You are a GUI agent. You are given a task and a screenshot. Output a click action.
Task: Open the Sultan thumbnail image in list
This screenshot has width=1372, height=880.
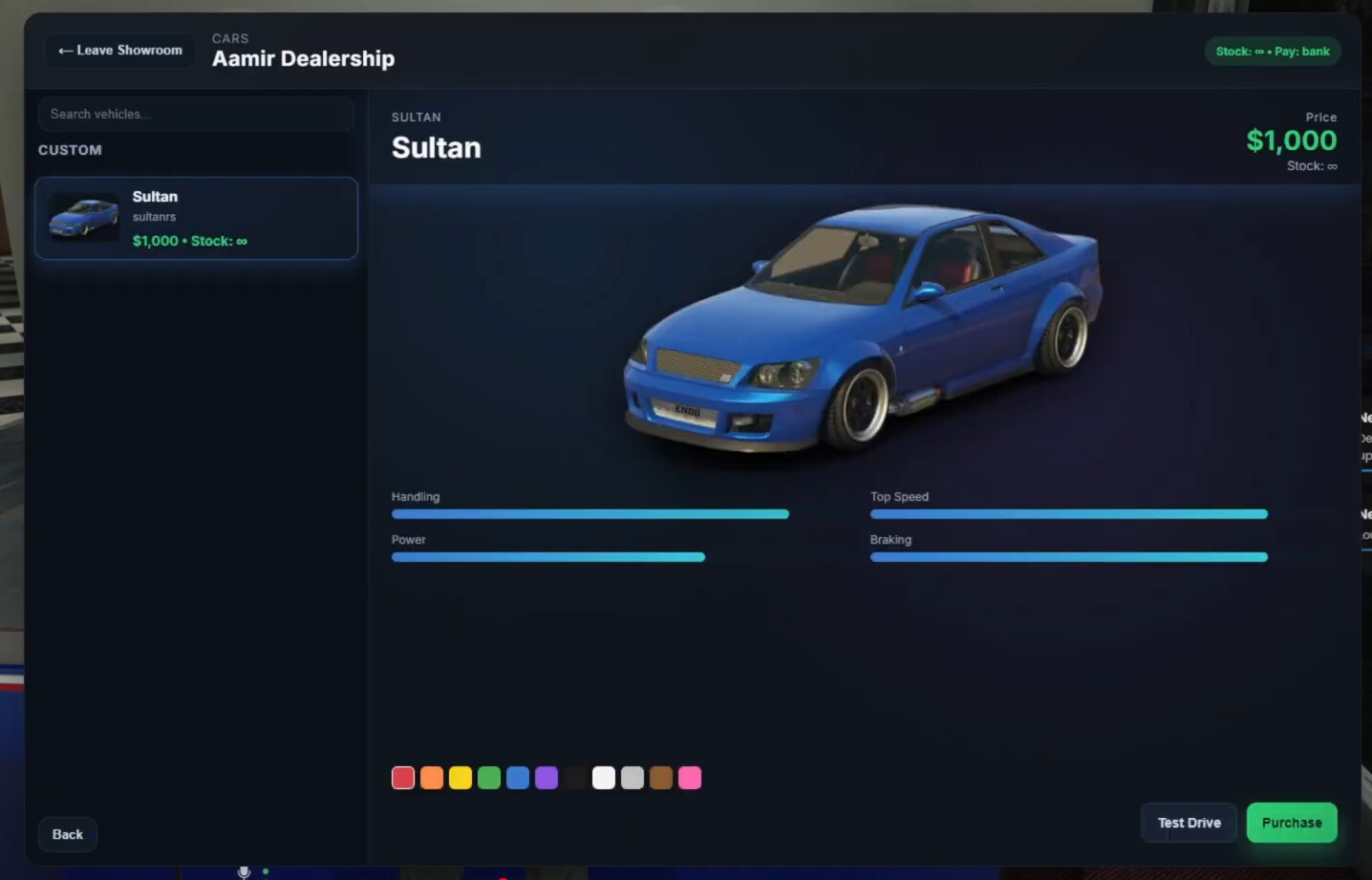click(x=84, y=217)
